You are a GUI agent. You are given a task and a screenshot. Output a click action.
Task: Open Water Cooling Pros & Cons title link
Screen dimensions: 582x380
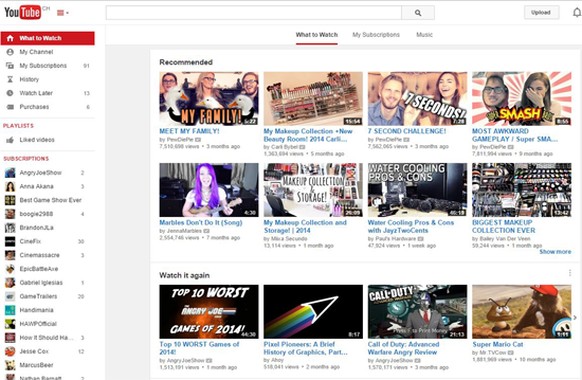[411, 226]
